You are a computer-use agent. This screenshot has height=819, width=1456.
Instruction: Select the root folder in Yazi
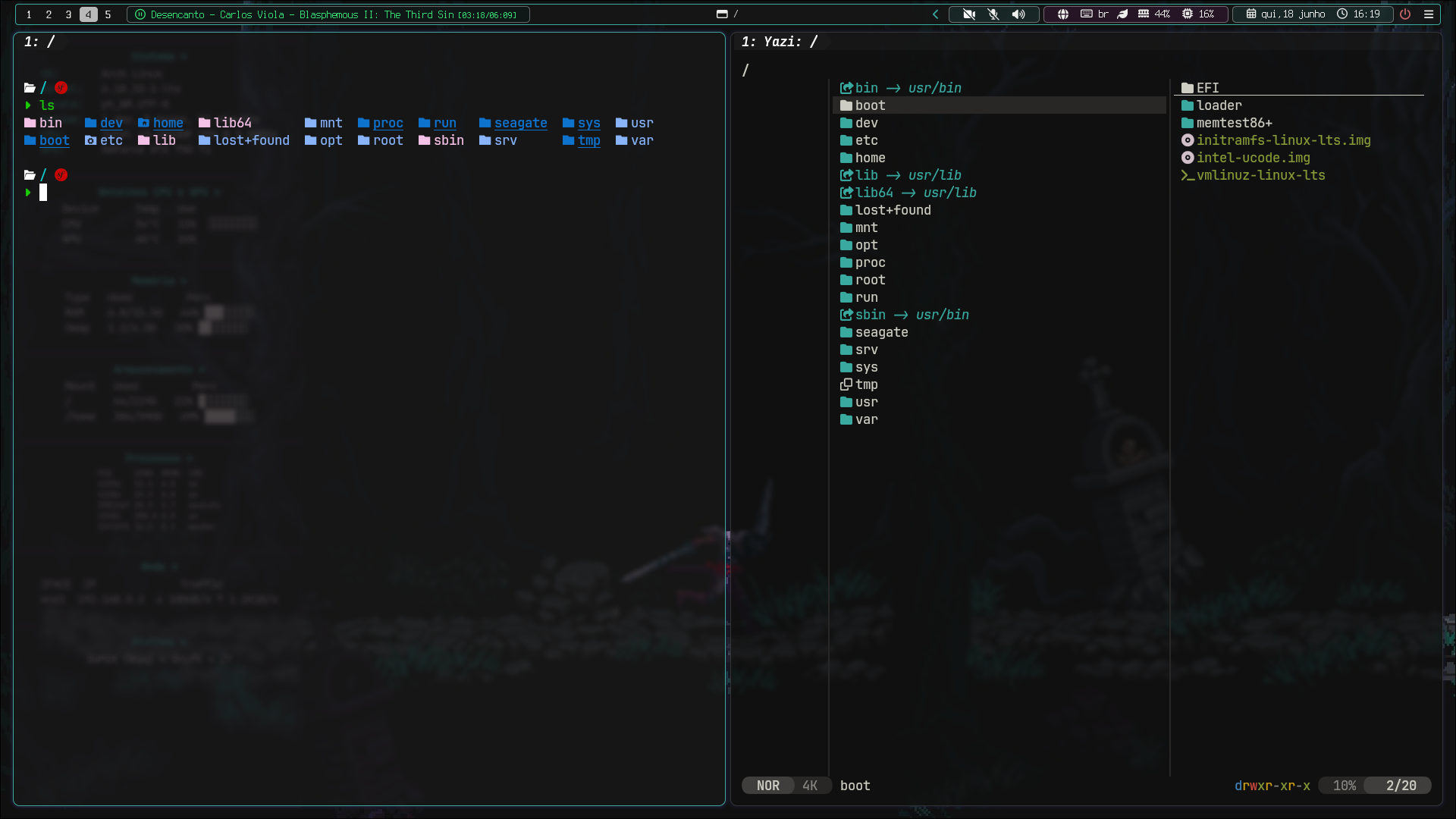click(999, 280)
